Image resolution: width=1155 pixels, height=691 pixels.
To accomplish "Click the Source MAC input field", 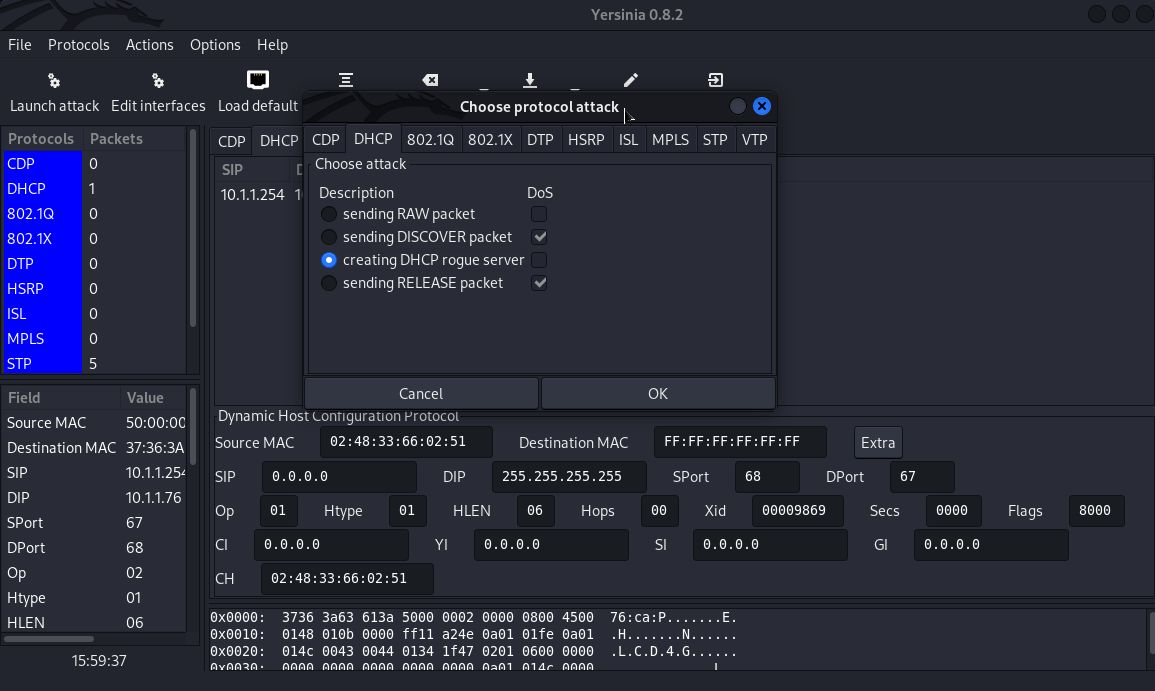I will [x=406, y=442].
